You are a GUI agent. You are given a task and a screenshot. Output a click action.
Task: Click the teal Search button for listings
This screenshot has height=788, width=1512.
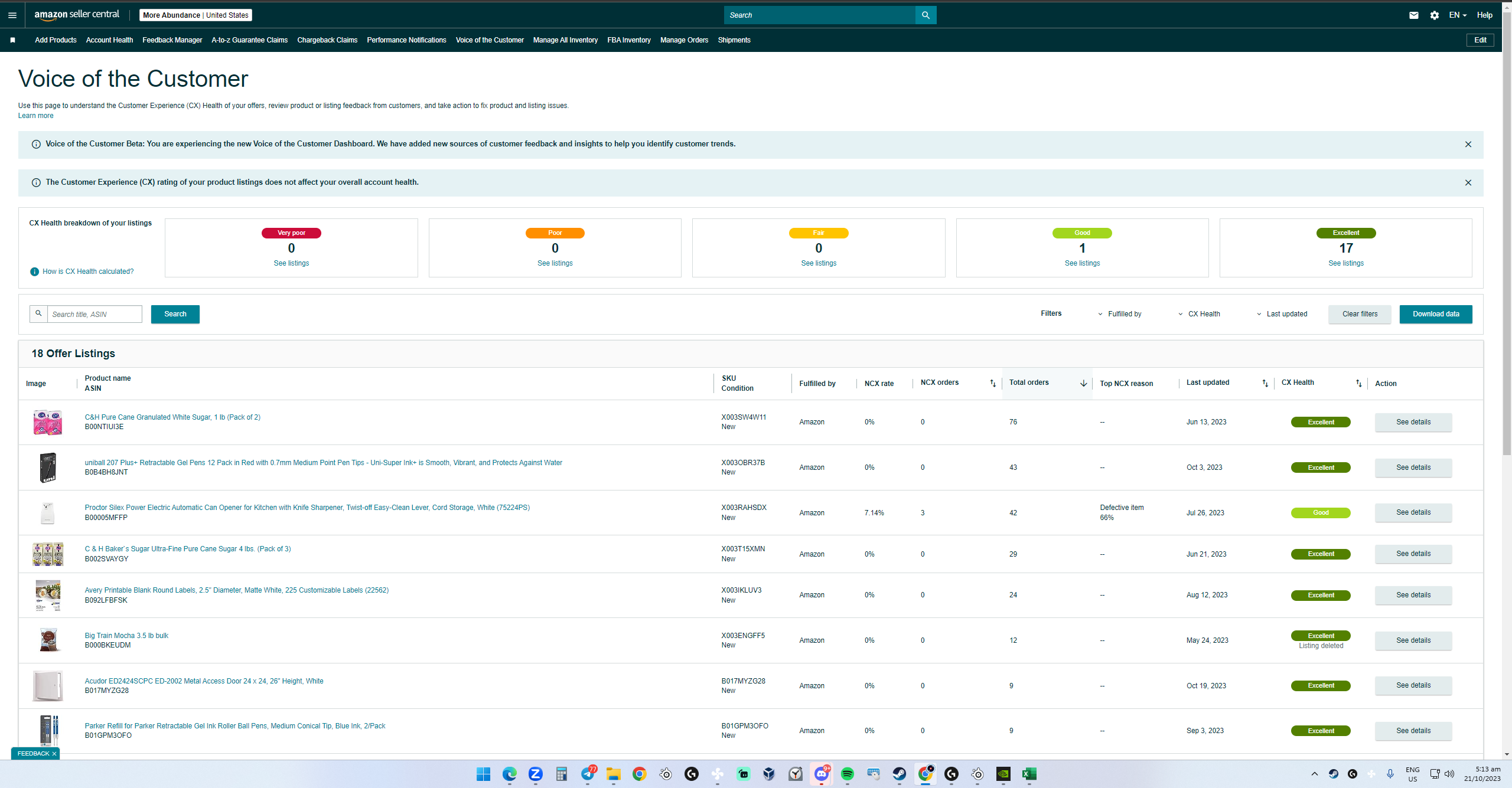pos(175,314)
